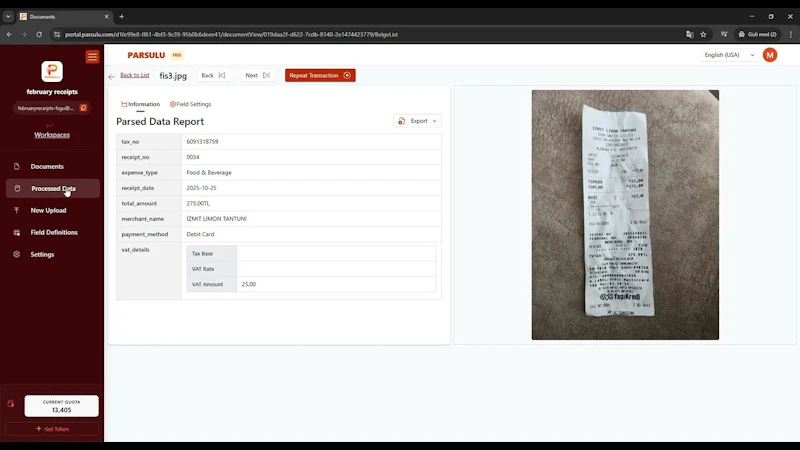The height and width of the screenshot is (450, 800).
Task: Click the site info icon in address bar
Action: pos(57,34)
